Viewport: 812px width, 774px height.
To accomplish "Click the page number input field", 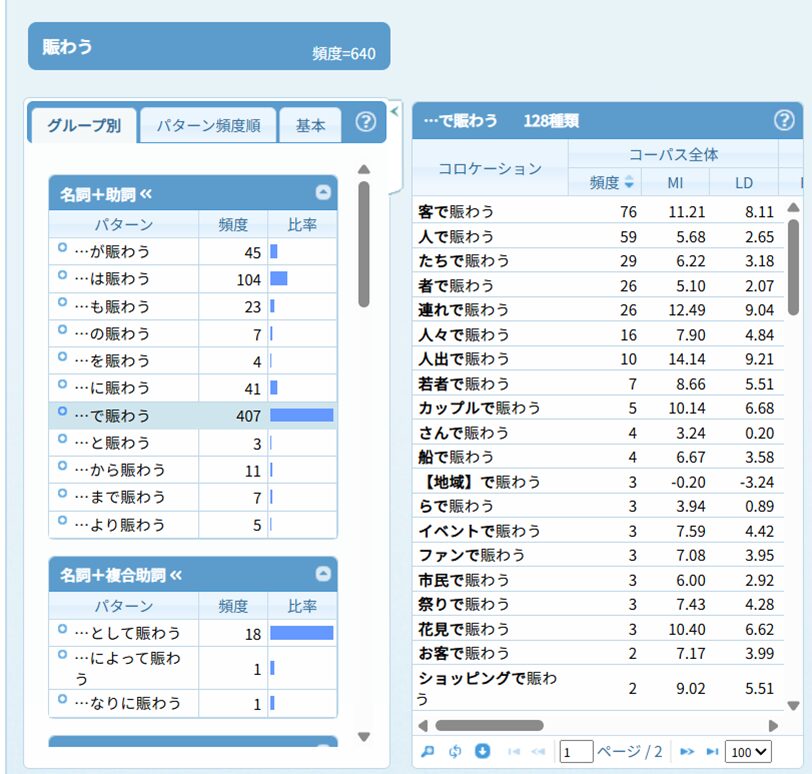I will tap(576, 752).
